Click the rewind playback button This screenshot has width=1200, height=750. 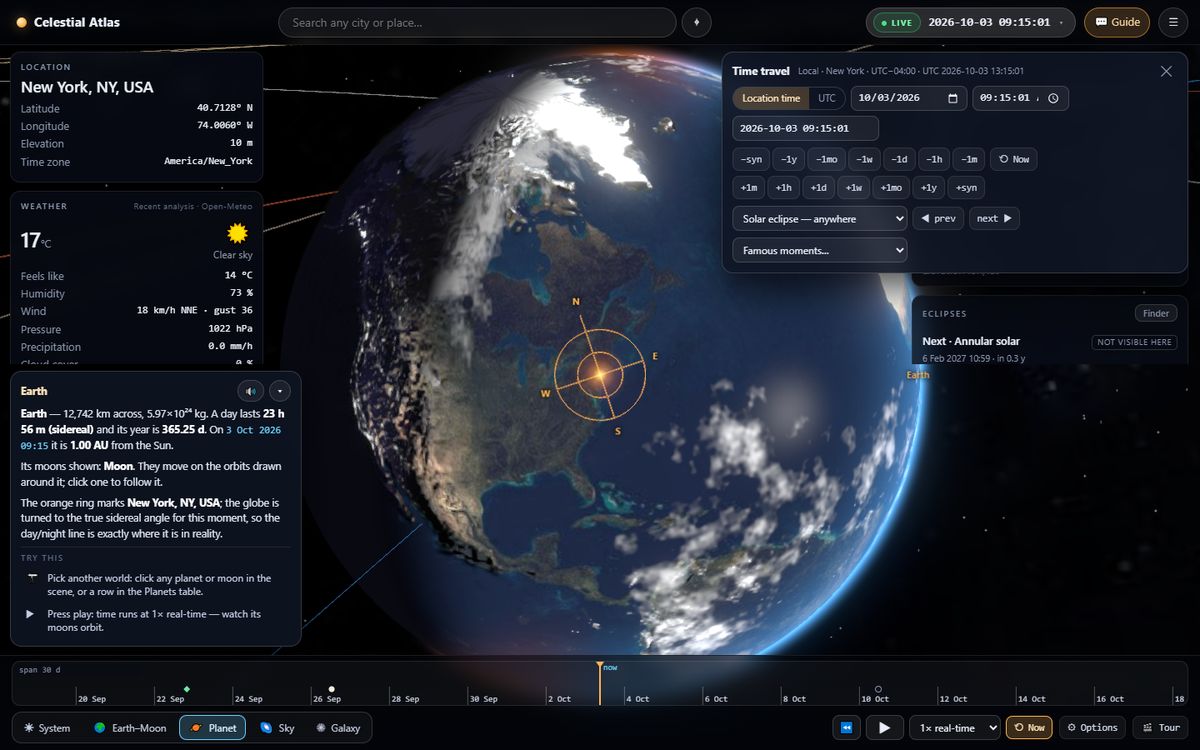(846, 727)
